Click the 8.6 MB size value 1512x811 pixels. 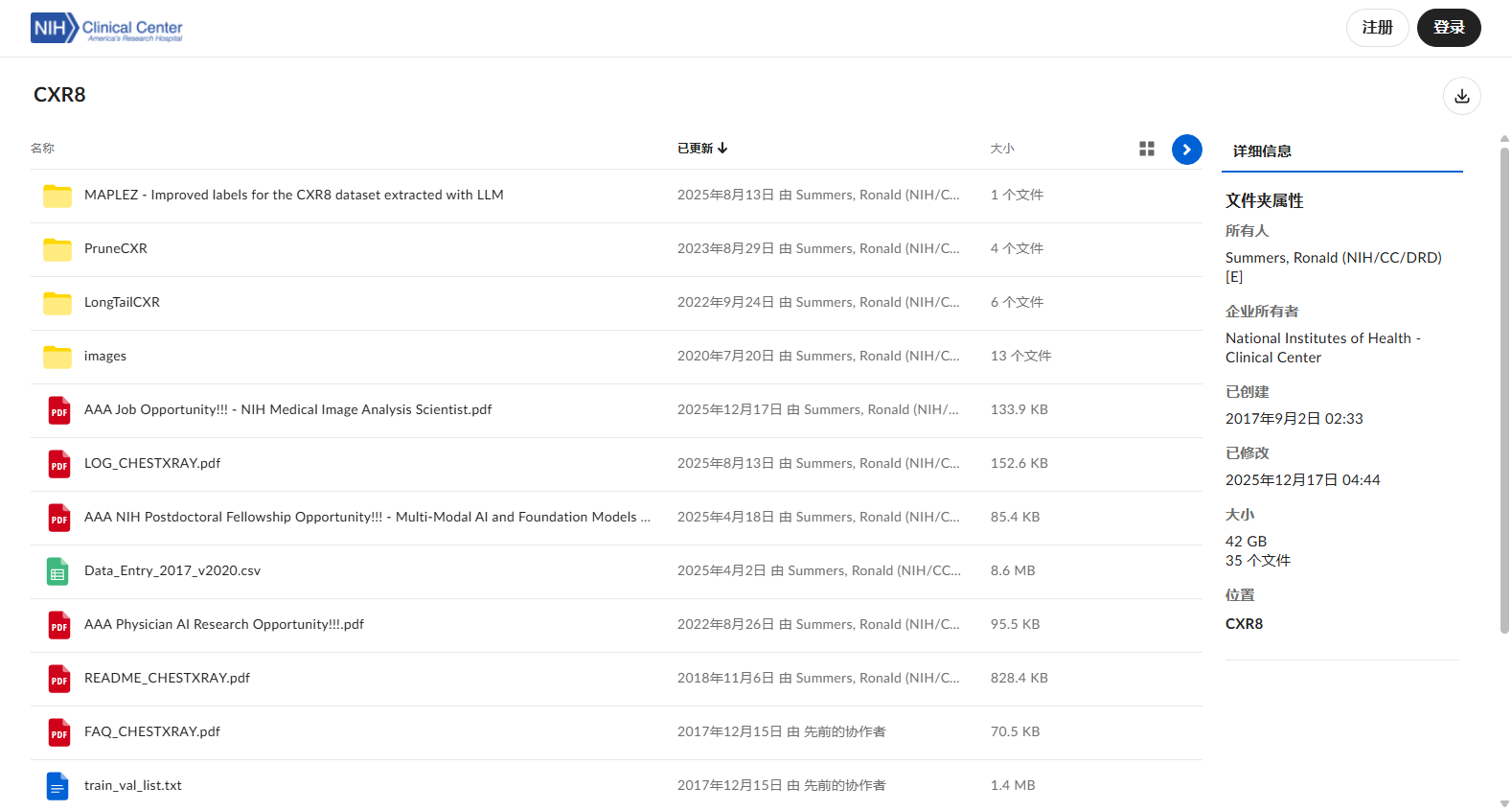point(1013,570)
